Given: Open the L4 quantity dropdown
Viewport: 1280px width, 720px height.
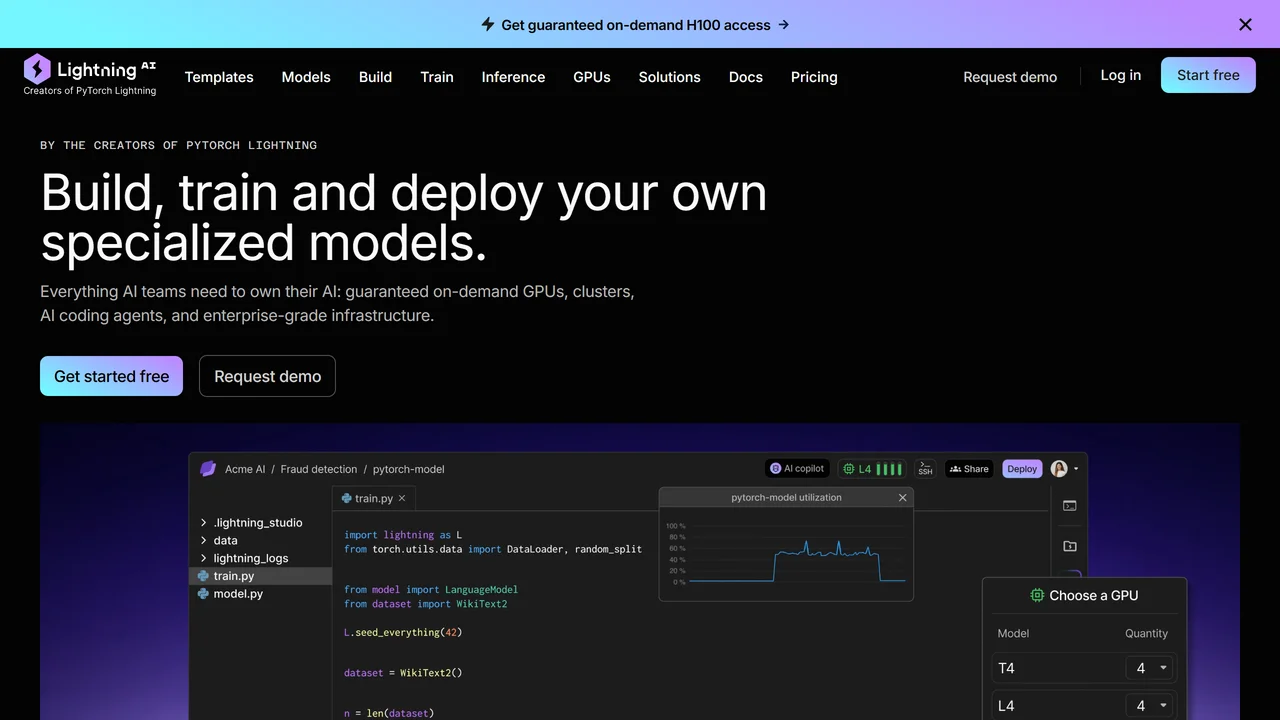Looking at the screenshot, I should coord(1150,705).
